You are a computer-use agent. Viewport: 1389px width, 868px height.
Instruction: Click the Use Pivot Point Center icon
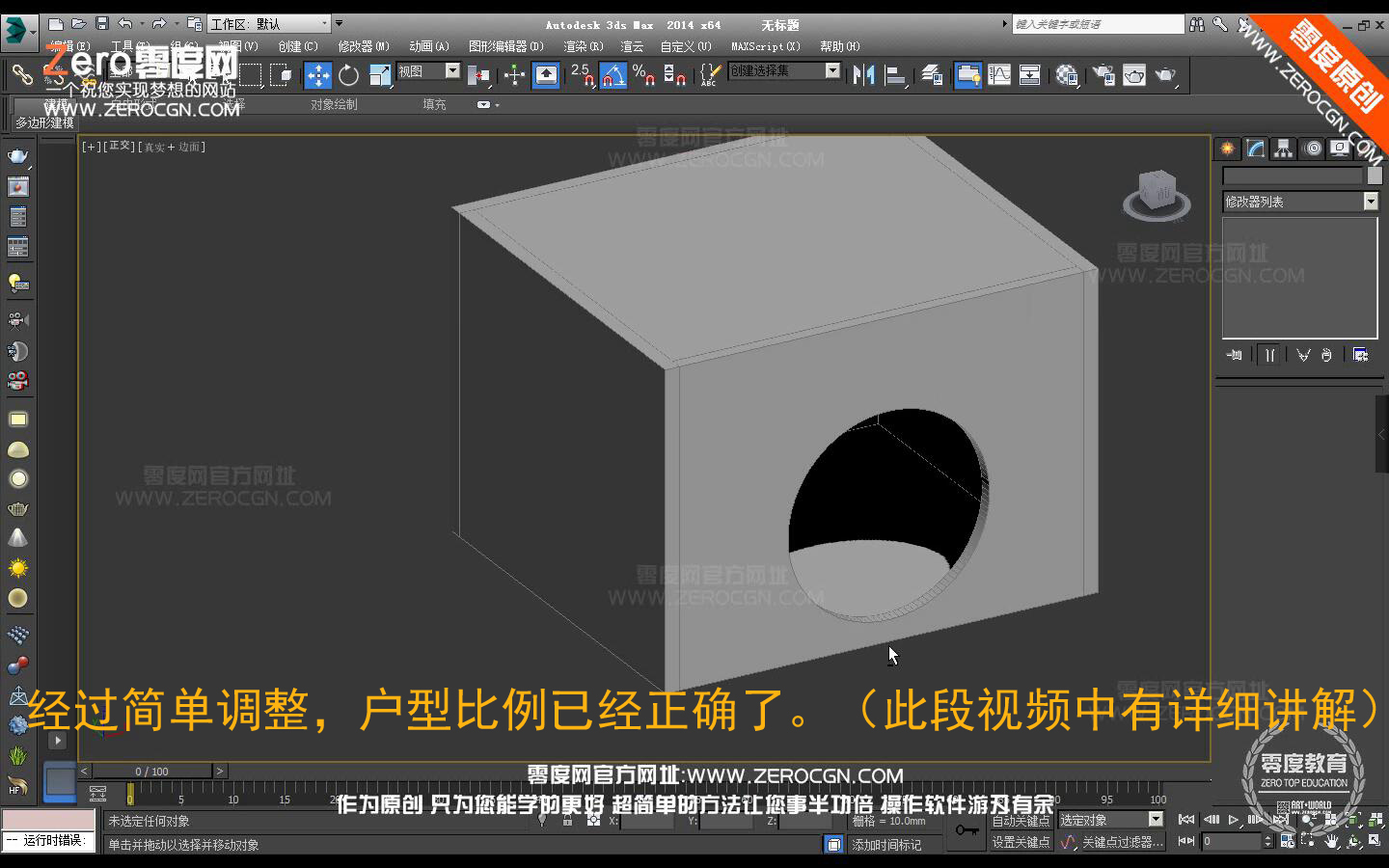click(x=478, y=74)
